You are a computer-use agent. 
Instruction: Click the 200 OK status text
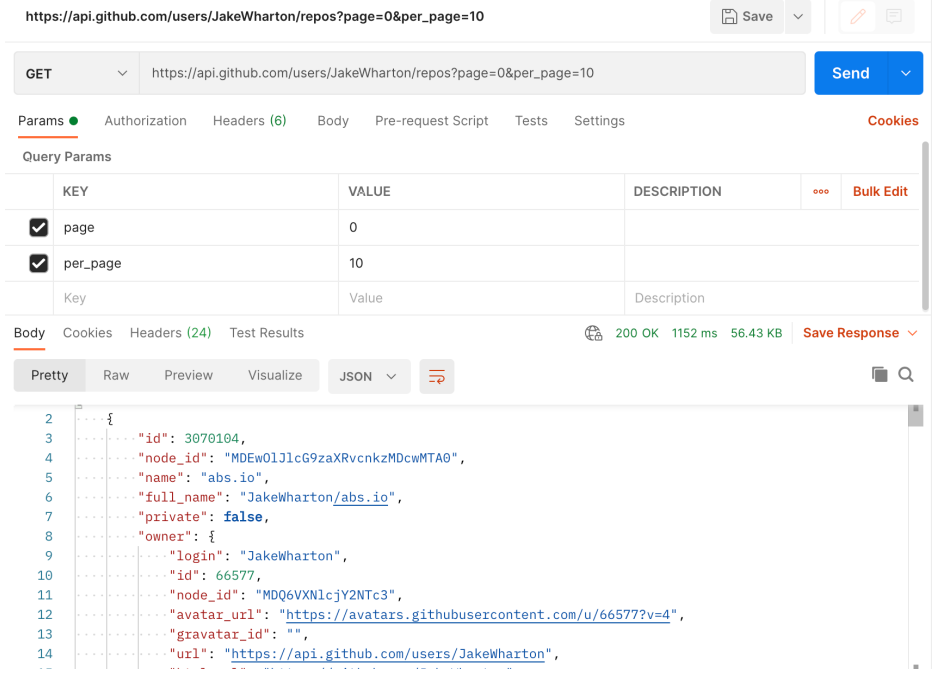click(637, 333)
